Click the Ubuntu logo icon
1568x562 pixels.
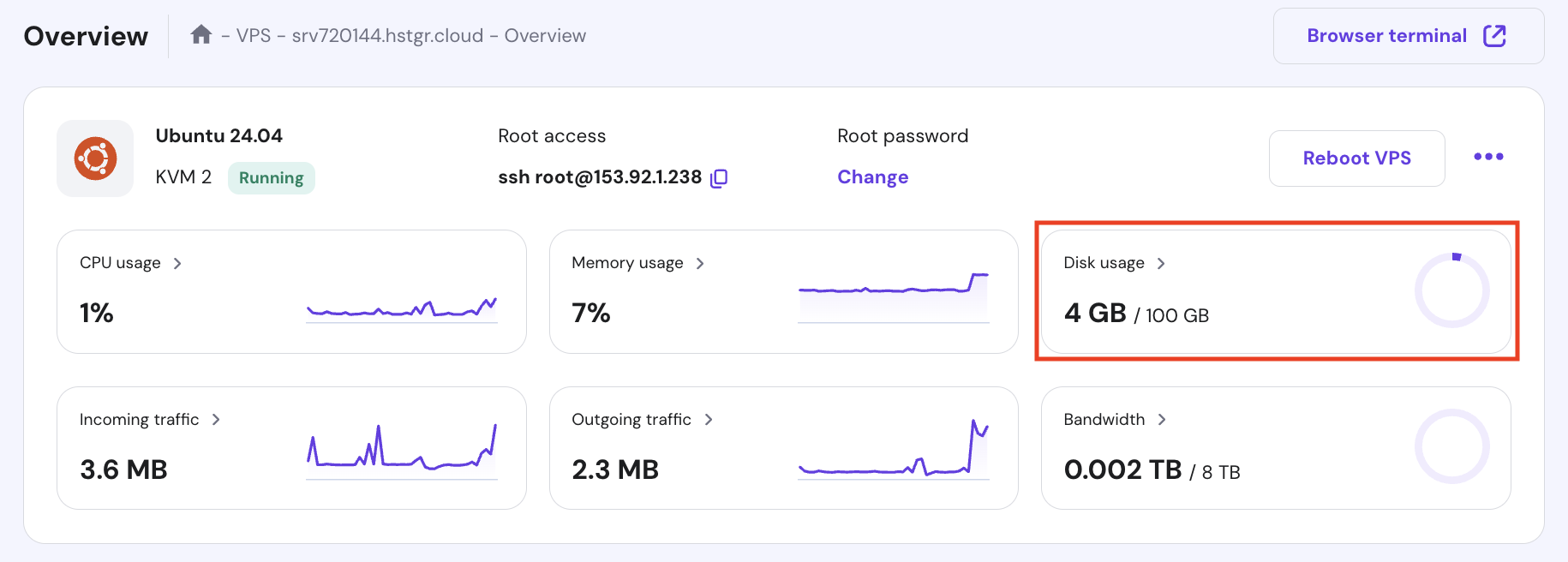pyautogui.click(x=95, y=158)
